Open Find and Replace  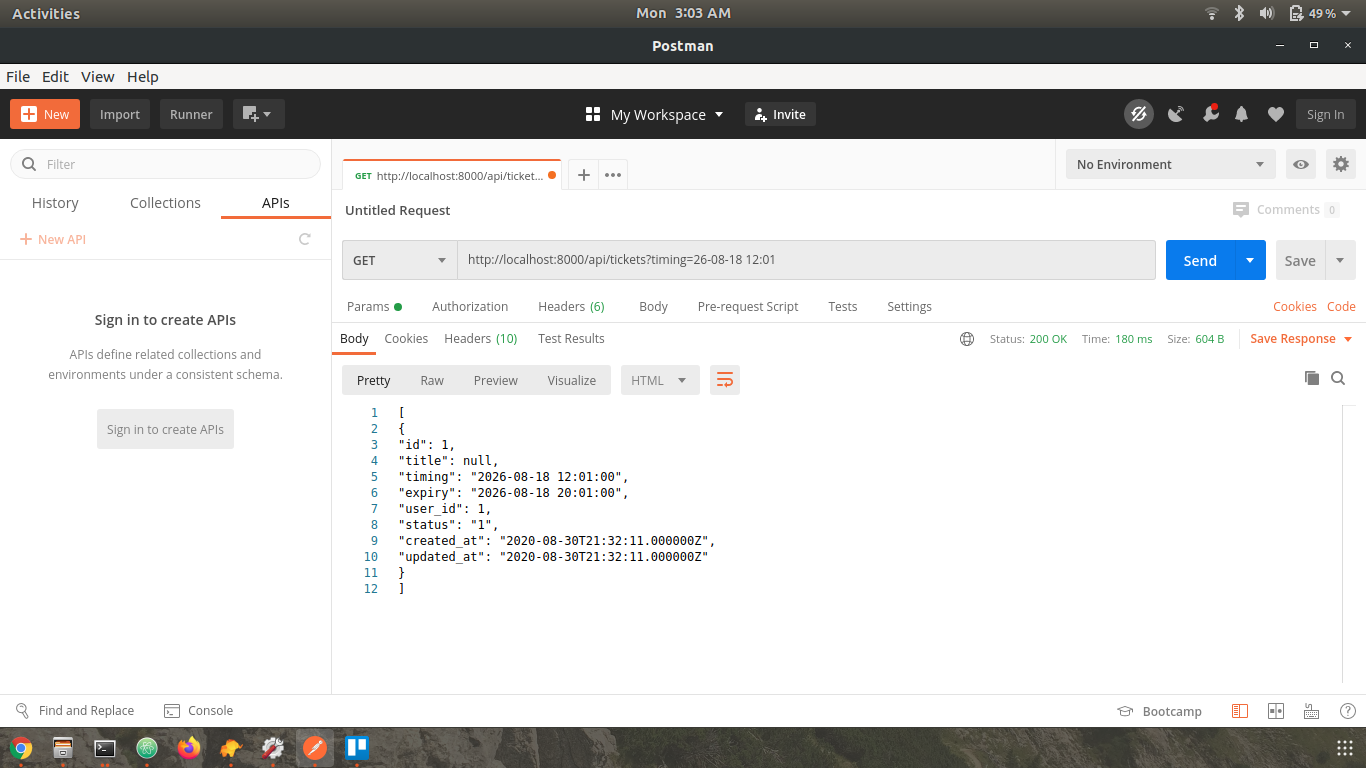pyautogui.click(x=75, y=710)
